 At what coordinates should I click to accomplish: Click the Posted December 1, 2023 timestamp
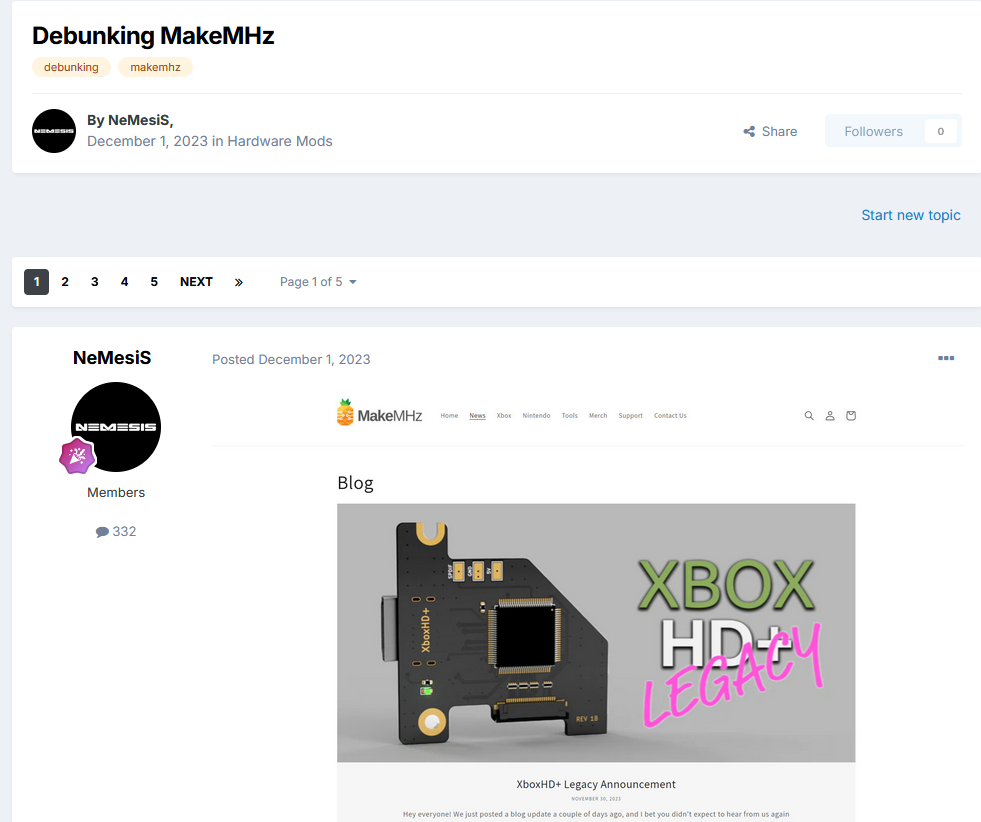coord(291,360)
